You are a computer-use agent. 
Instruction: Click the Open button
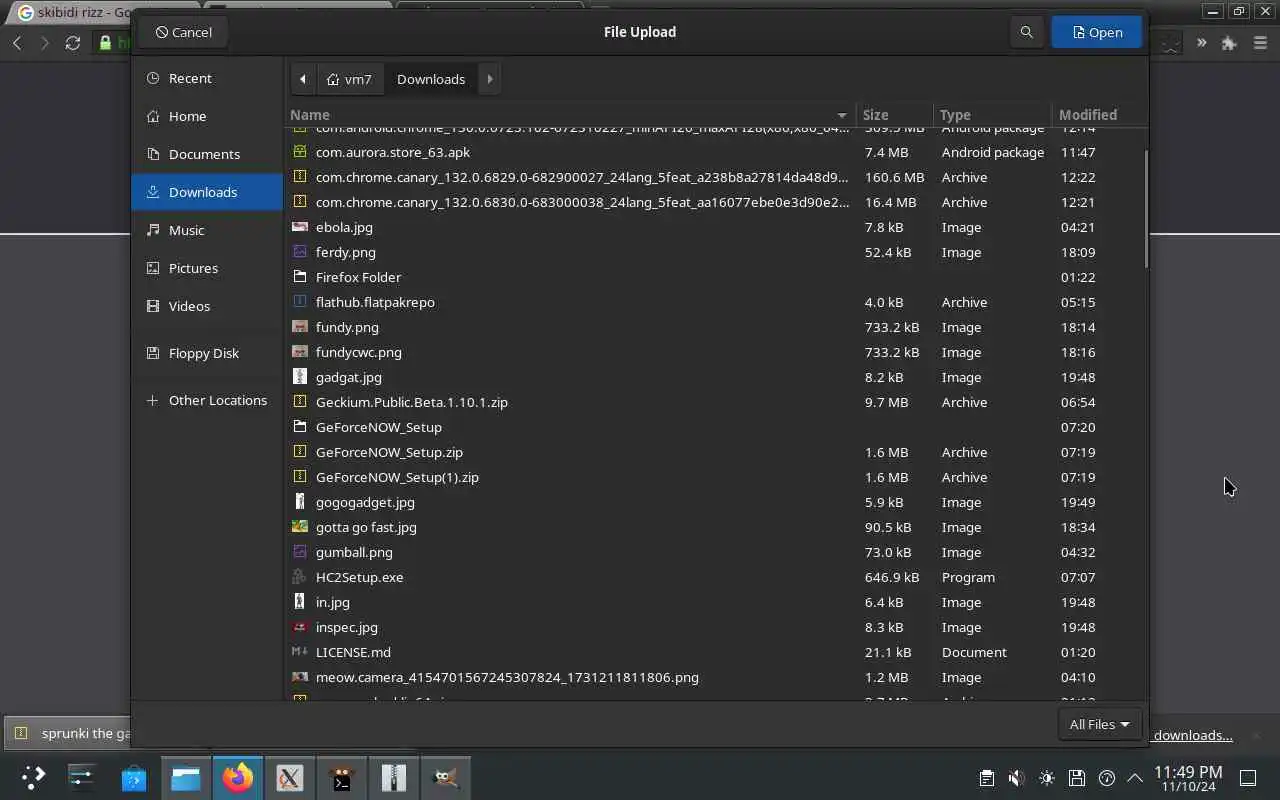pos(1097,32)
